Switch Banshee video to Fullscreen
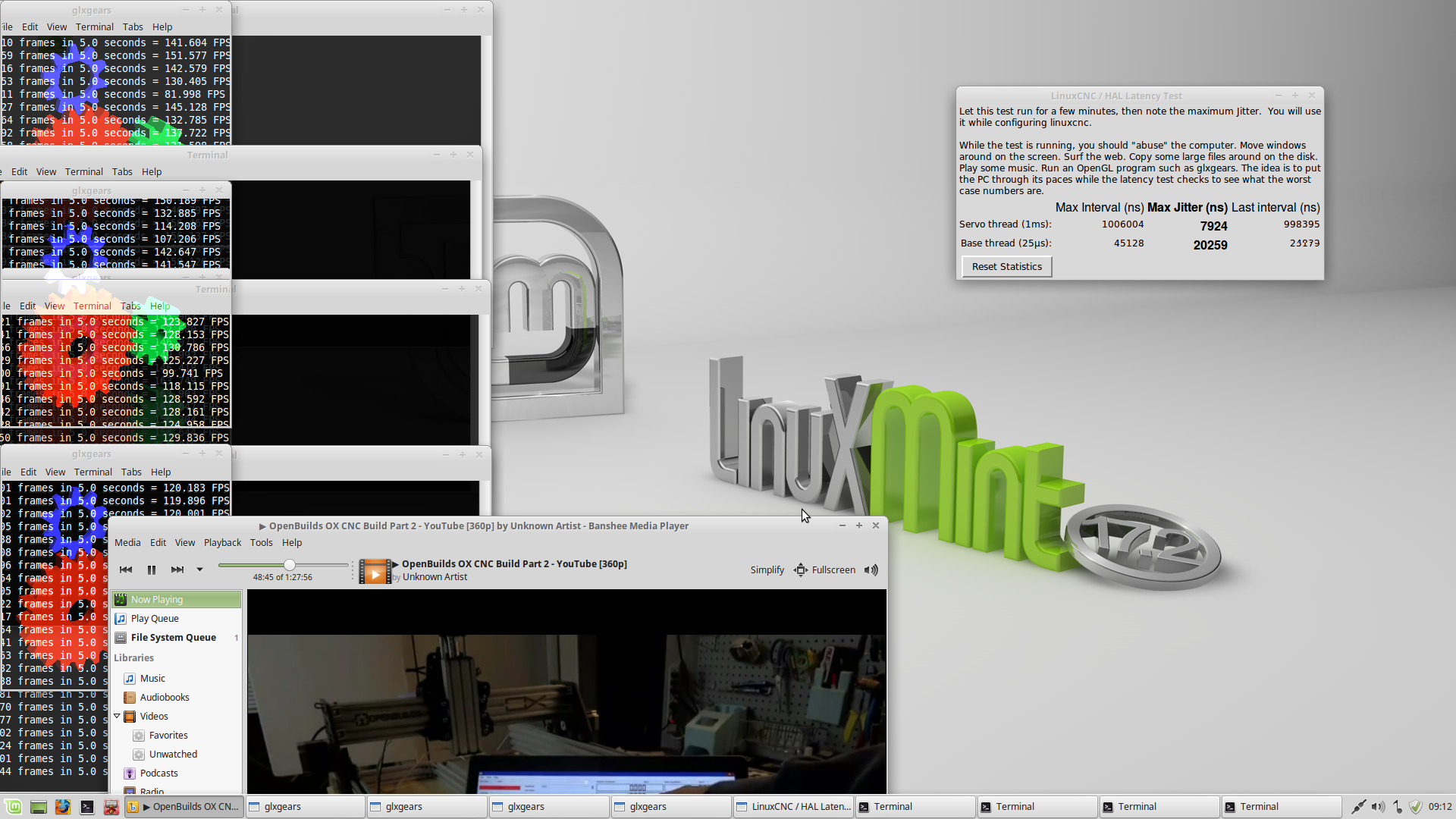The image size is (1456, 819). 824,570
